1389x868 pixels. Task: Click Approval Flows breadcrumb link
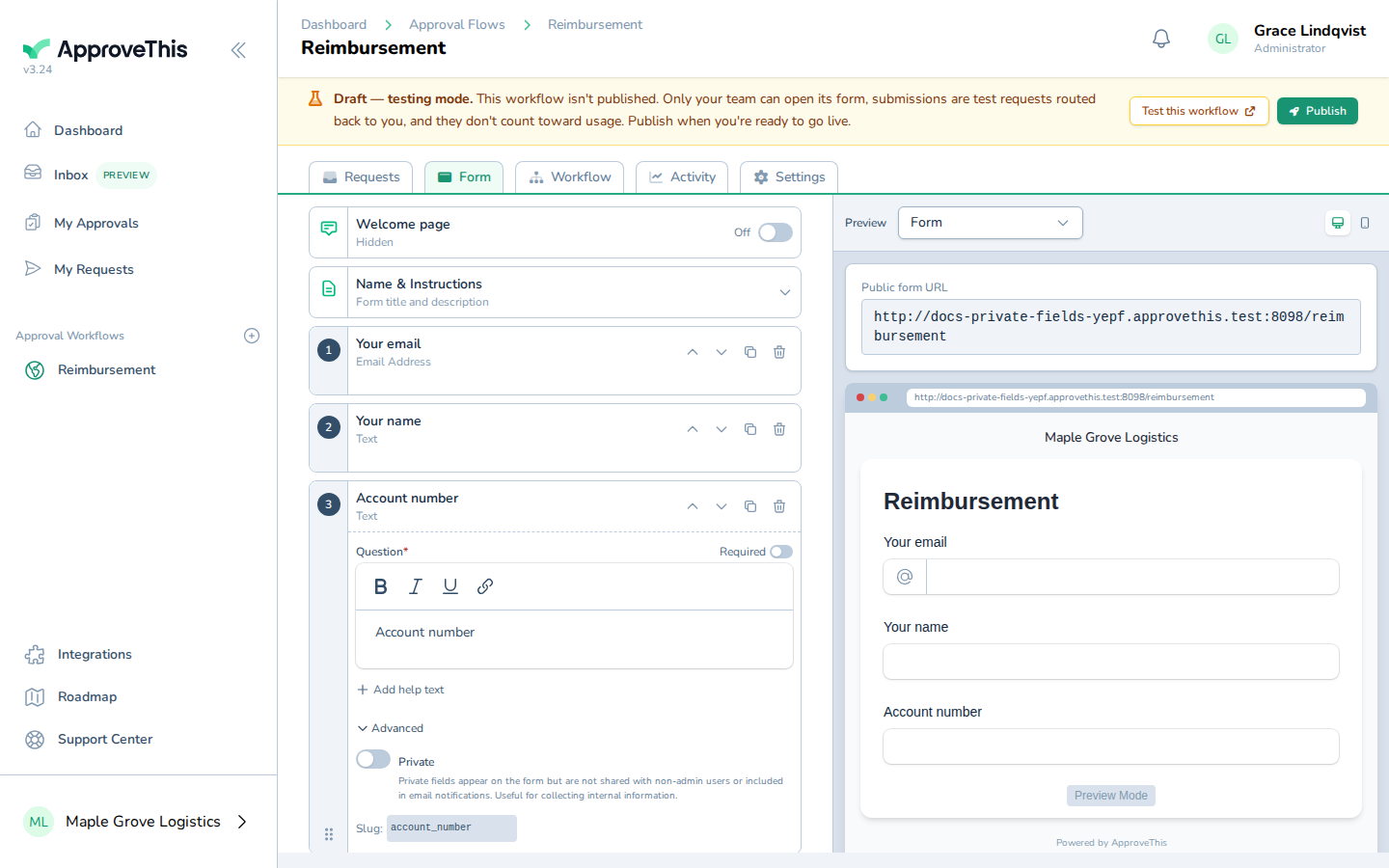tap(457, 24)
